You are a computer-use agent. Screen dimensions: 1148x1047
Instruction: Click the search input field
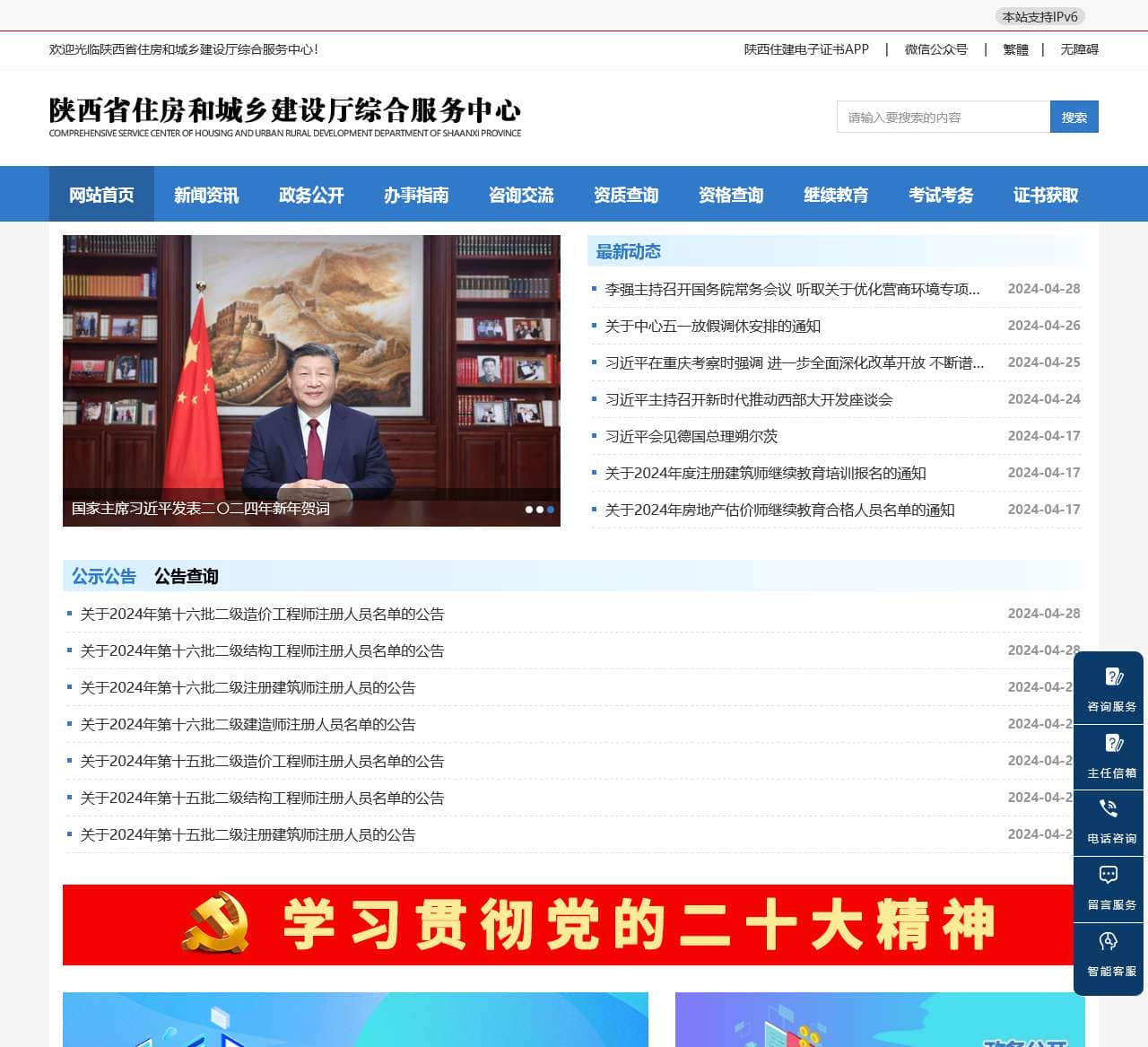click(x=942, y=117)
